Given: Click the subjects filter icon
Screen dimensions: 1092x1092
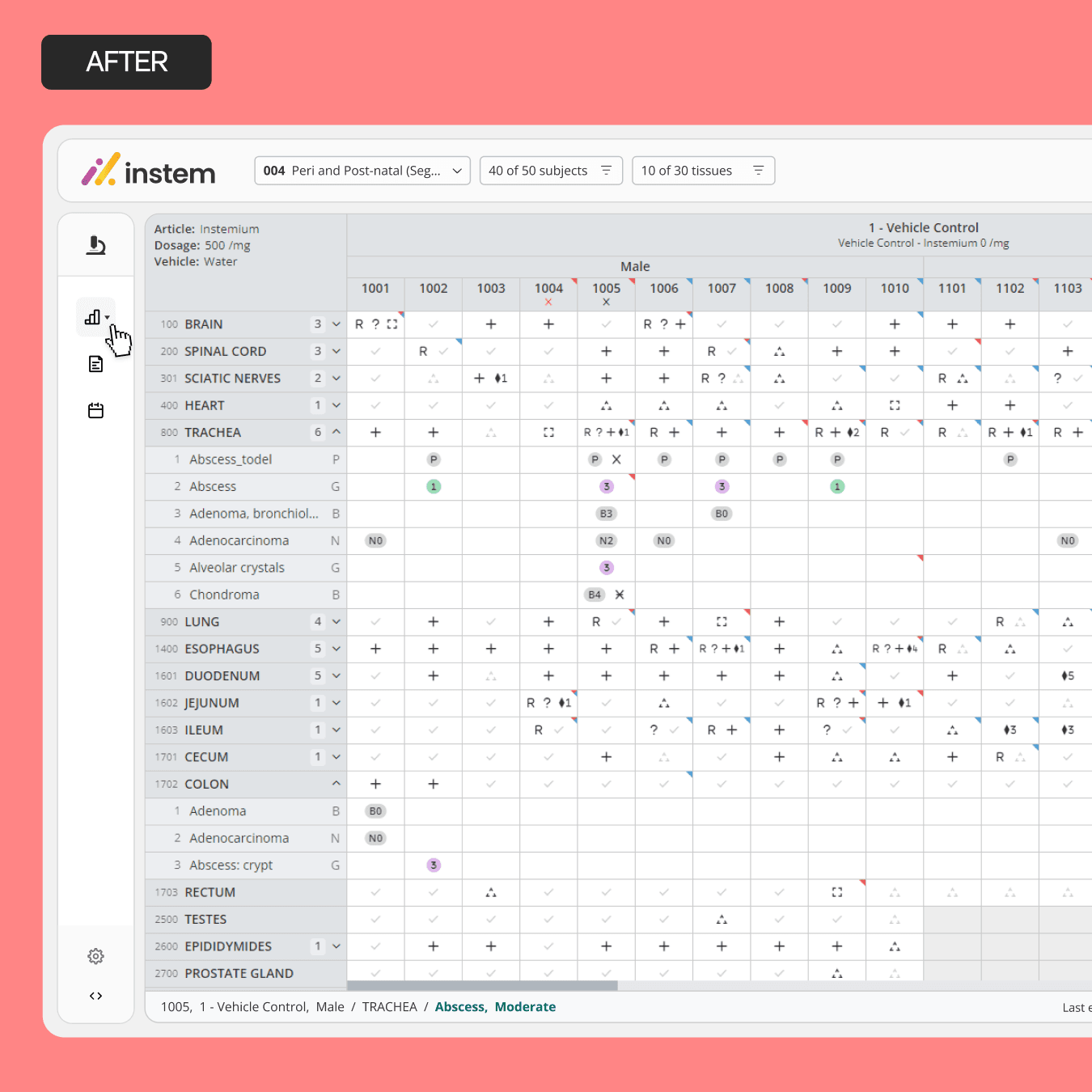Looking at the screenshot, I should pyautogui.click(x=606, y=171).
